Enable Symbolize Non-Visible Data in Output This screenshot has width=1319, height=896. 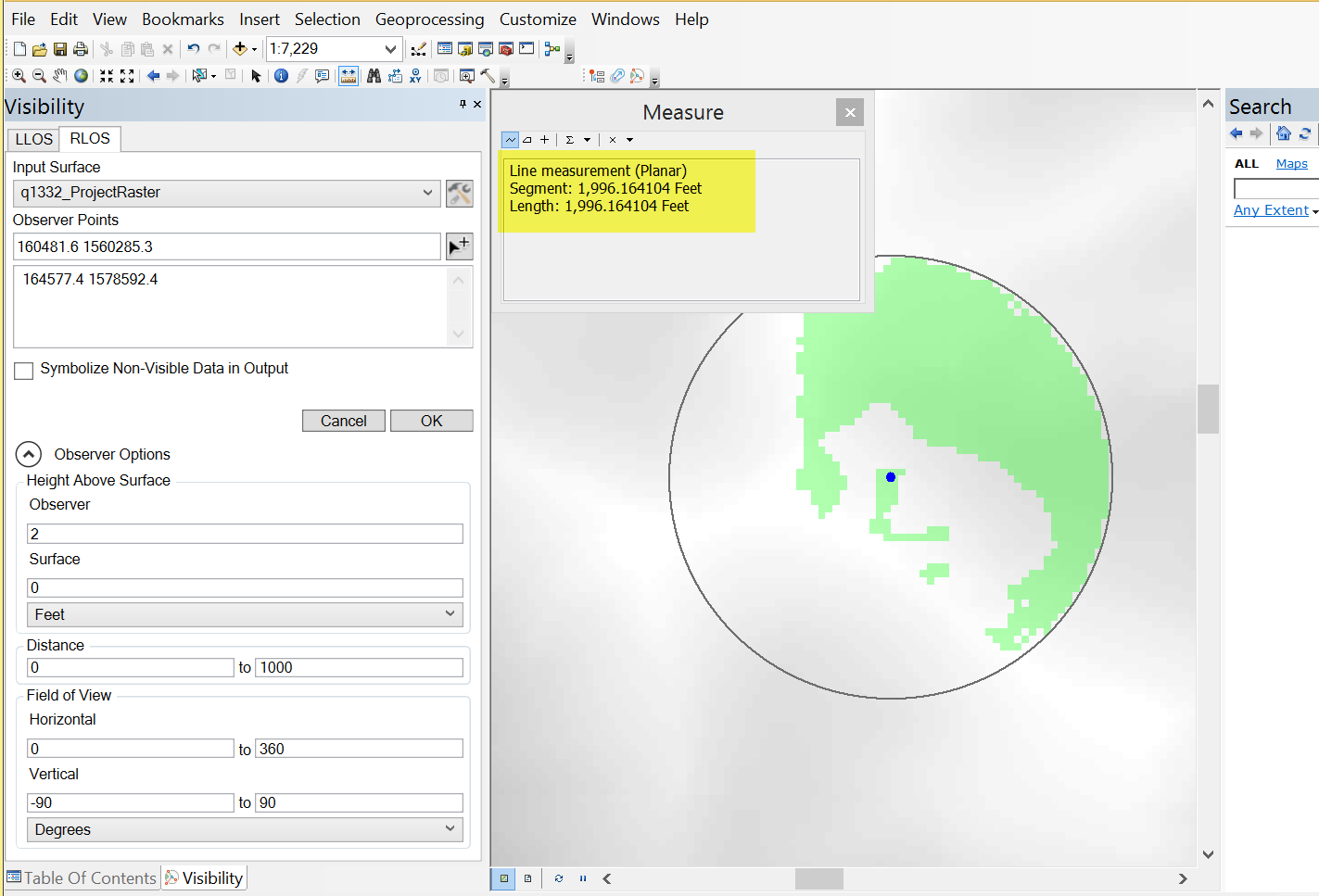[x=24, y=370]
